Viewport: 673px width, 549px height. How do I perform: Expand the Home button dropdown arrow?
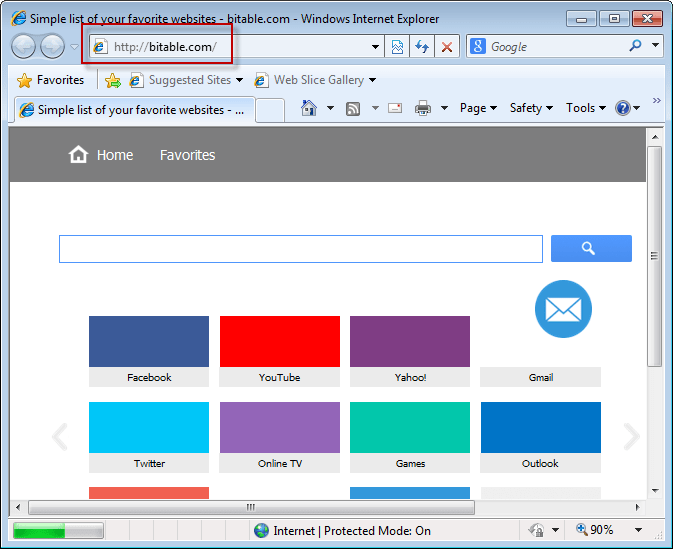click(330, 108)
